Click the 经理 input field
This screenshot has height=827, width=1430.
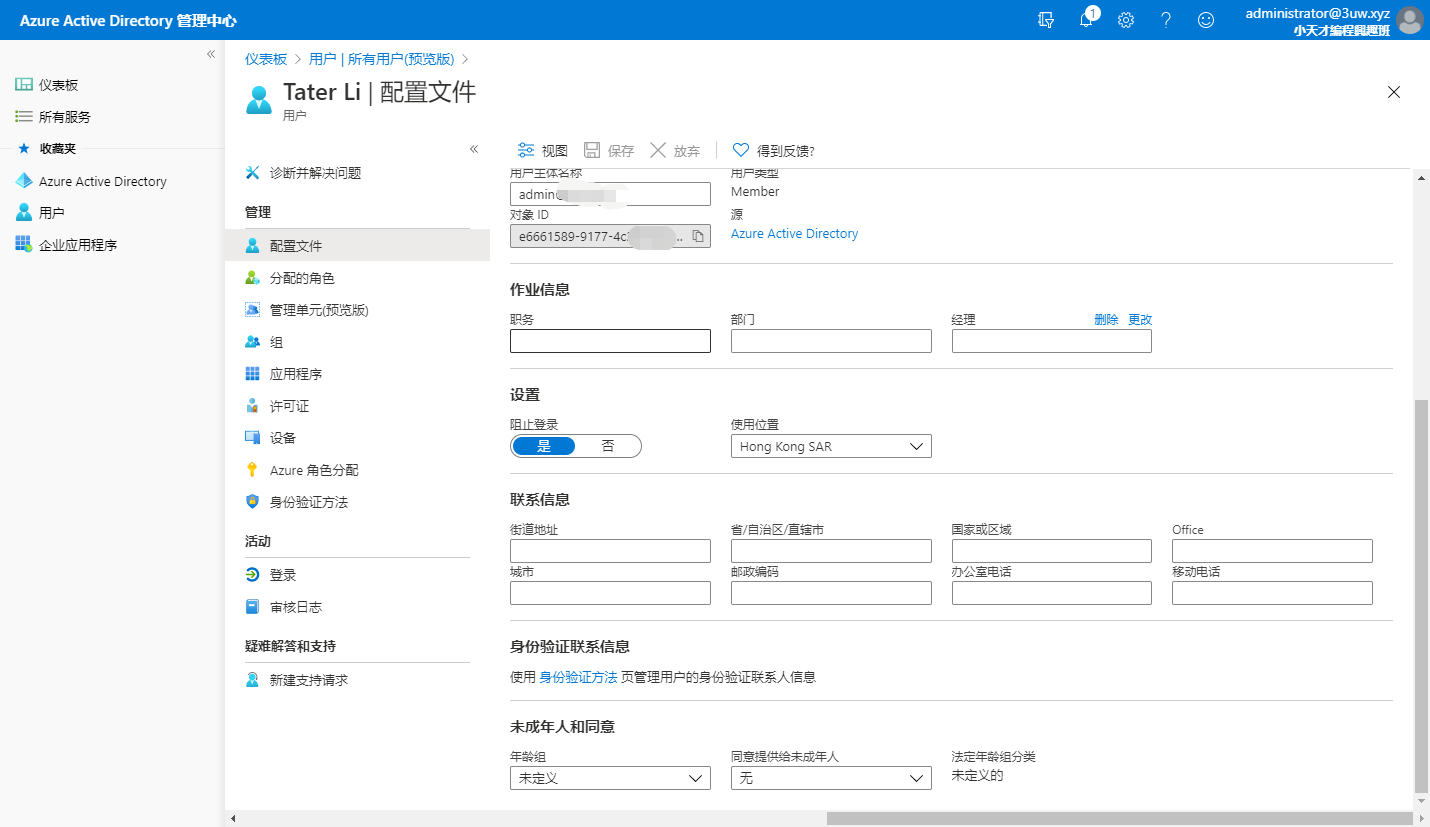[x=1051, y=341]
